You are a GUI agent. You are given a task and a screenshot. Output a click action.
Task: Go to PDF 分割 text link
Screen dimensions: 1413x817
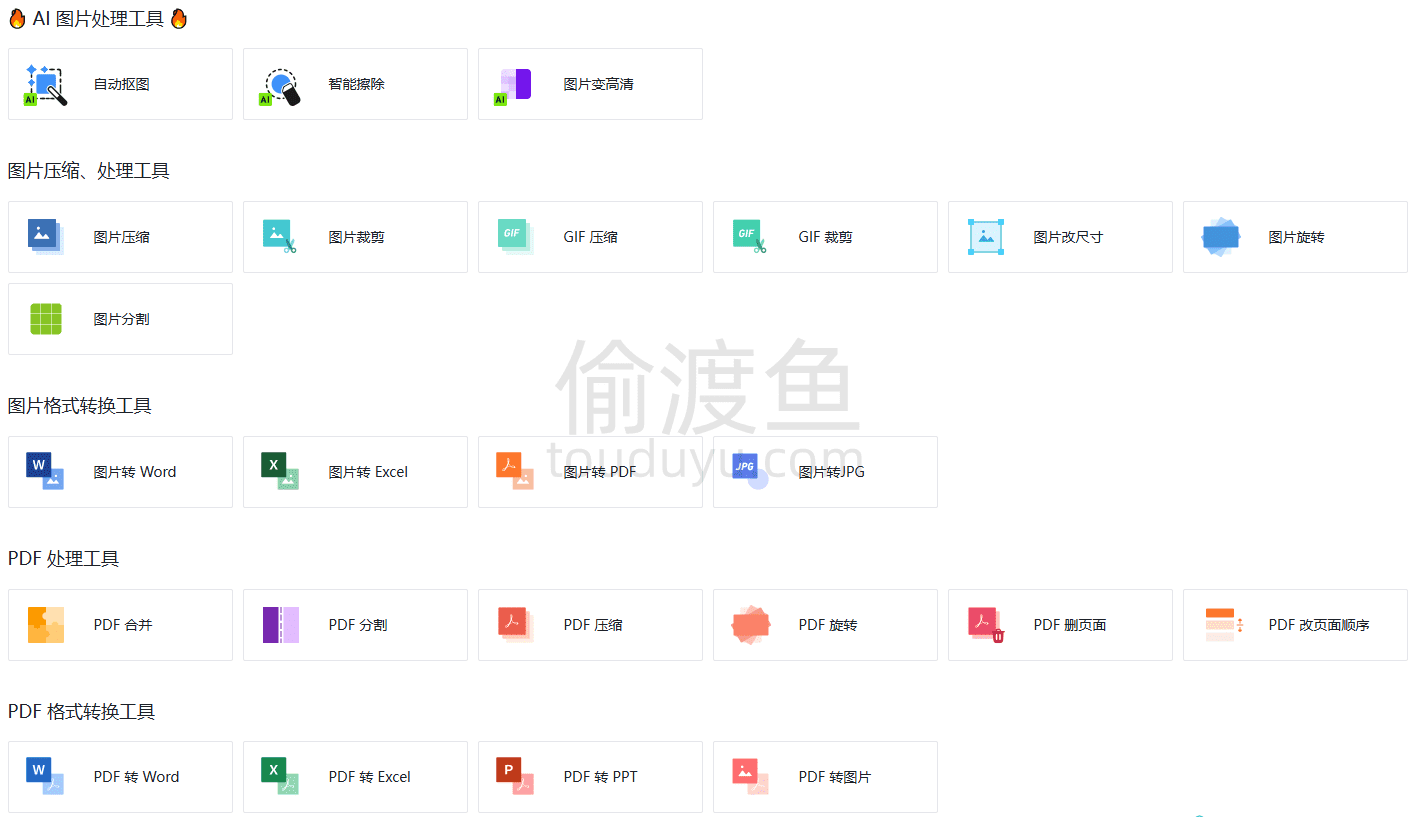(x=358, y=625)
